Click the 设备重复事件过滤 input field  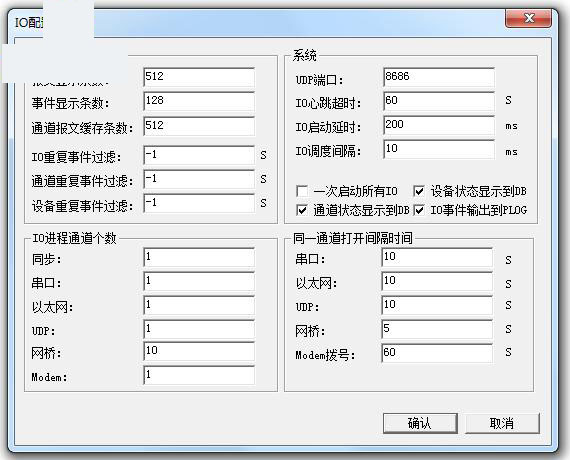pos(199,203)
